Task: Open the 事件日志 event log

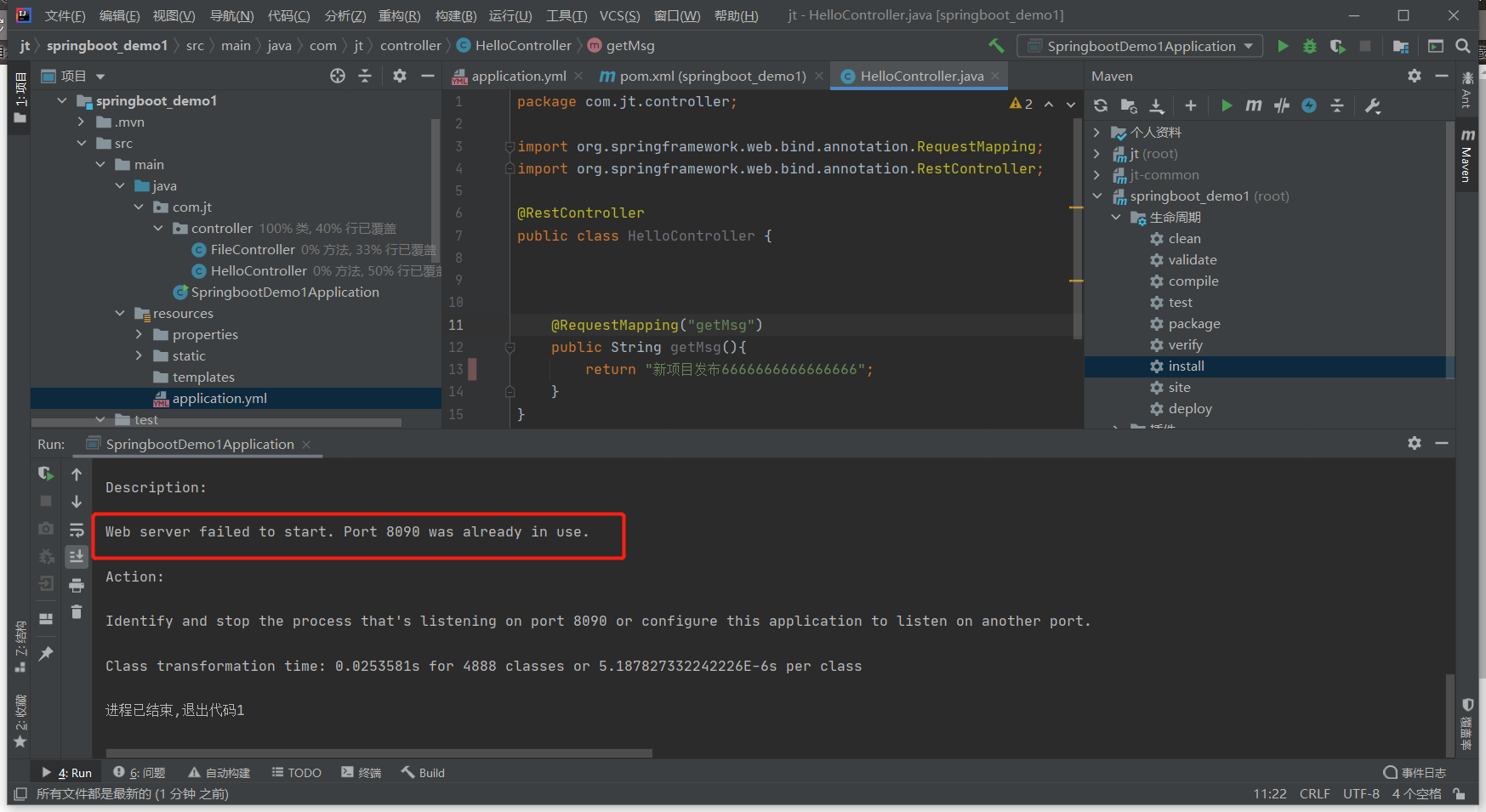Action: (x=1415, y=772)
